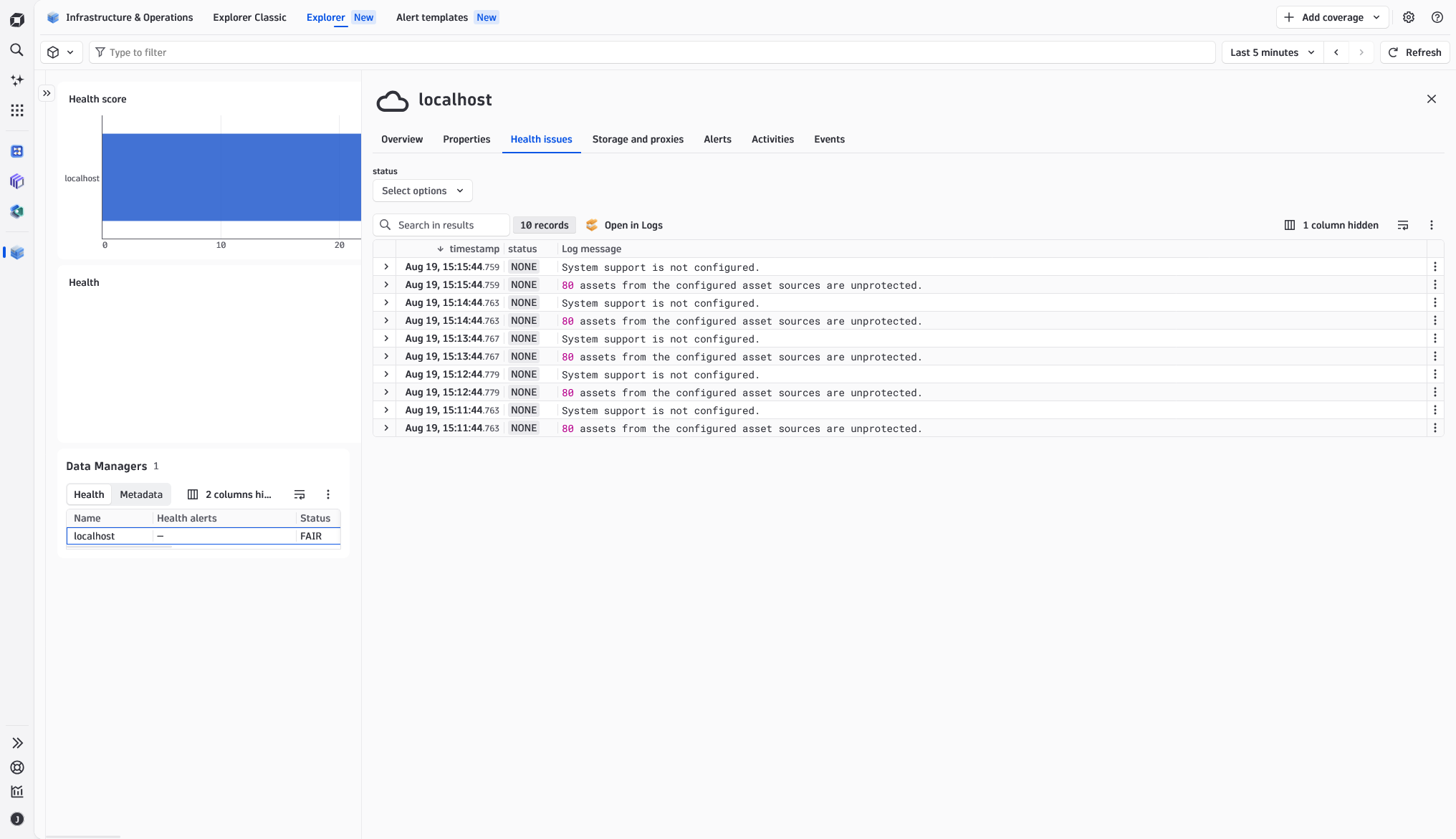The image size is (1456, 839).
Task: Open the status Select options dropdown
Action: pos(423,191)
